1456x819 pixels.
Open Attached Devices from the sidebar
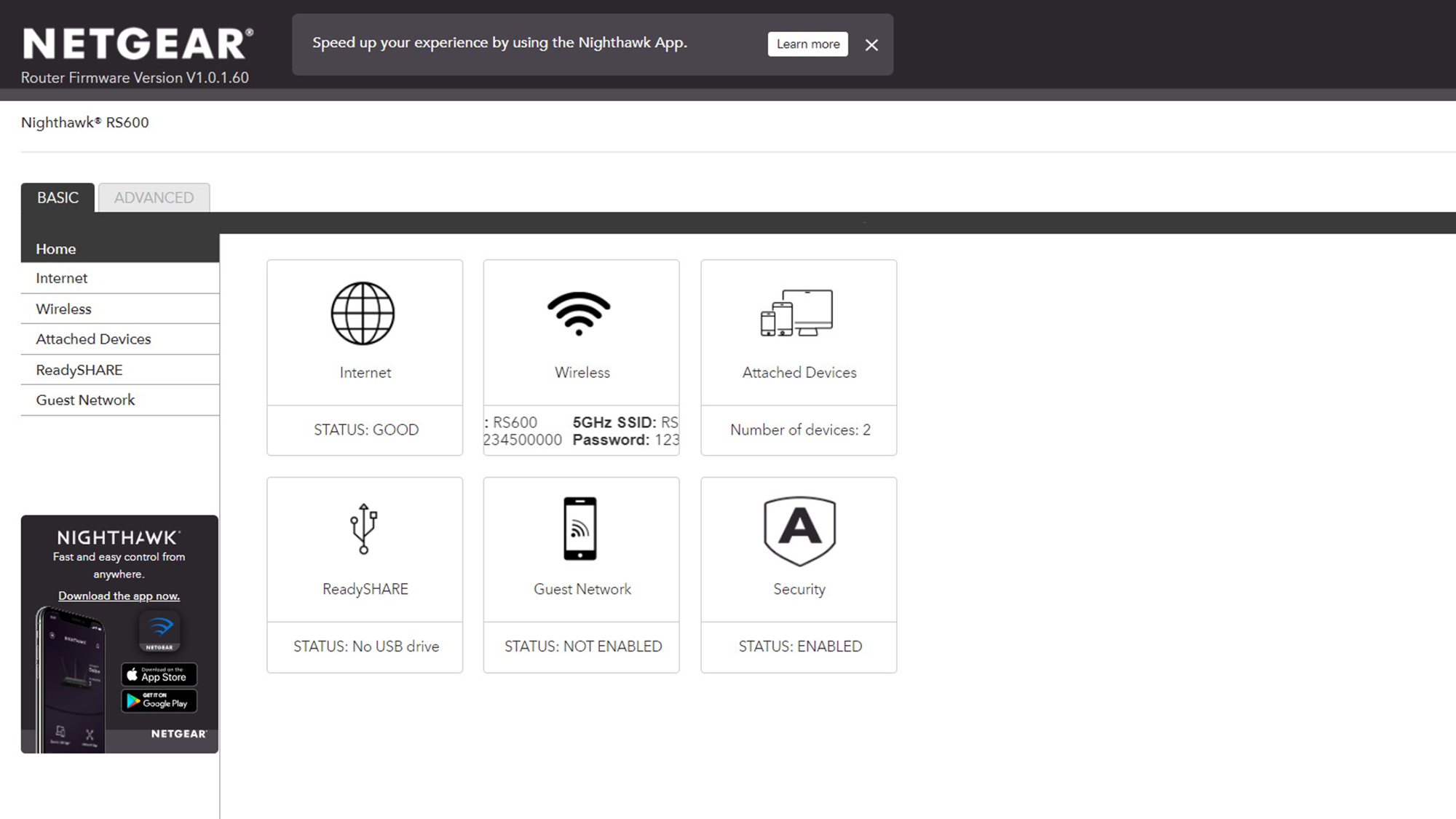pos(92,339)
